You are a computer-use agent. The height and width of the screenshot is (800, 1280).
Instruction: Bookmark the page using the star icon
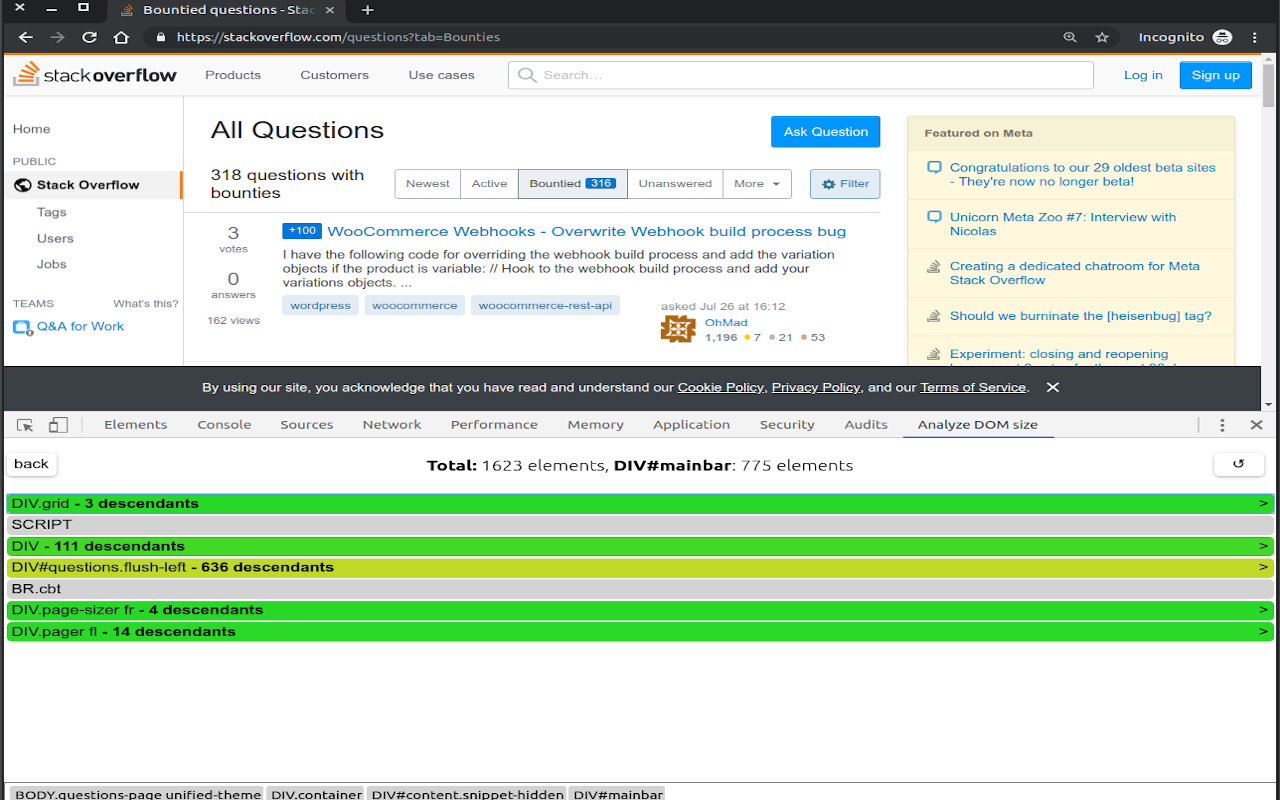1102,37
